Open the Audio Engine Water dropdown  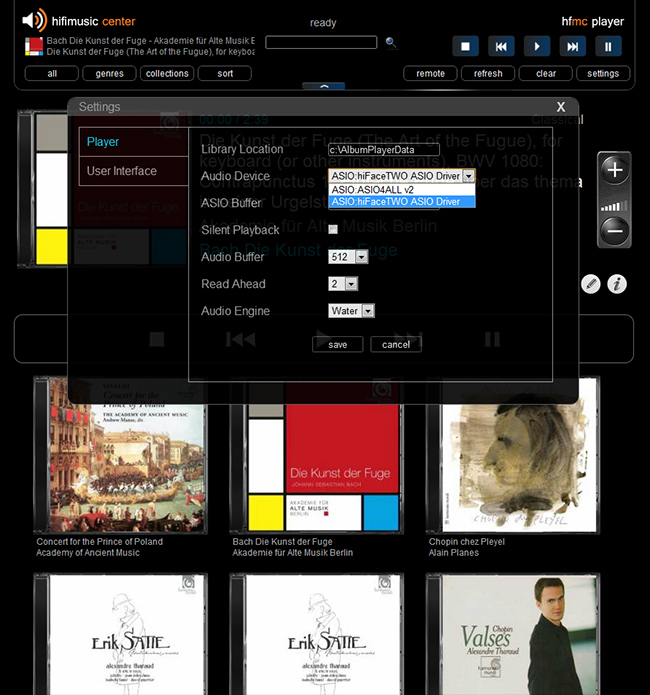(351, 311)
